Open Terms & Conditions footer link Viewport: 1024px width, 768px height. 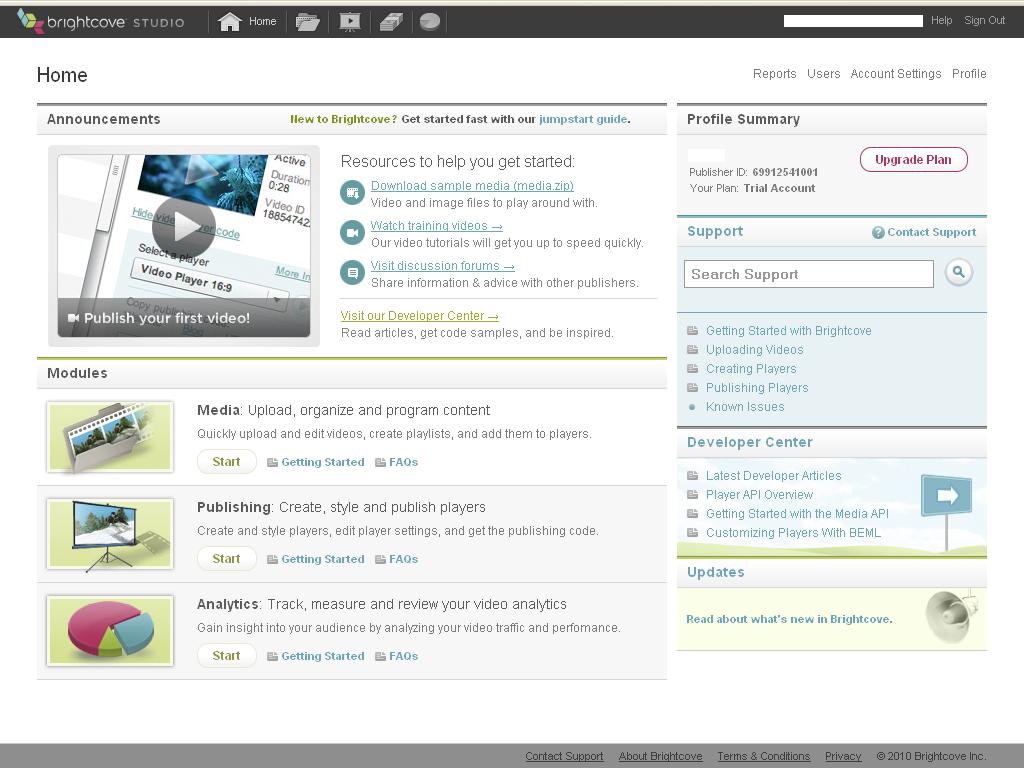pos(763,756)
